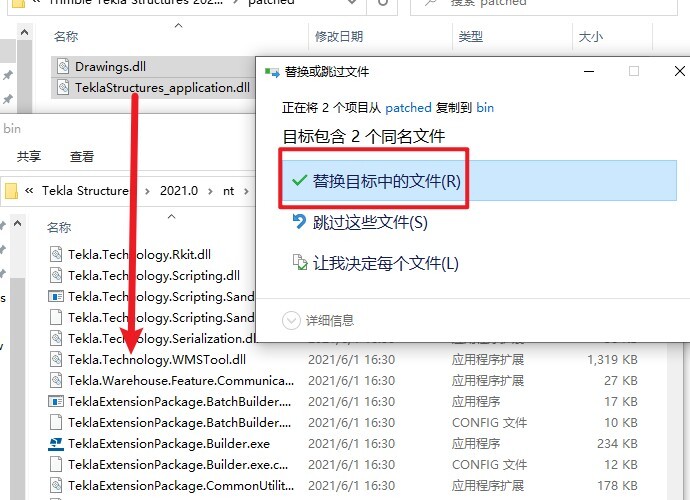Open the 共享 ribbon tab
The height and width of the screenshot is (500, 690).
coord(29,156)
